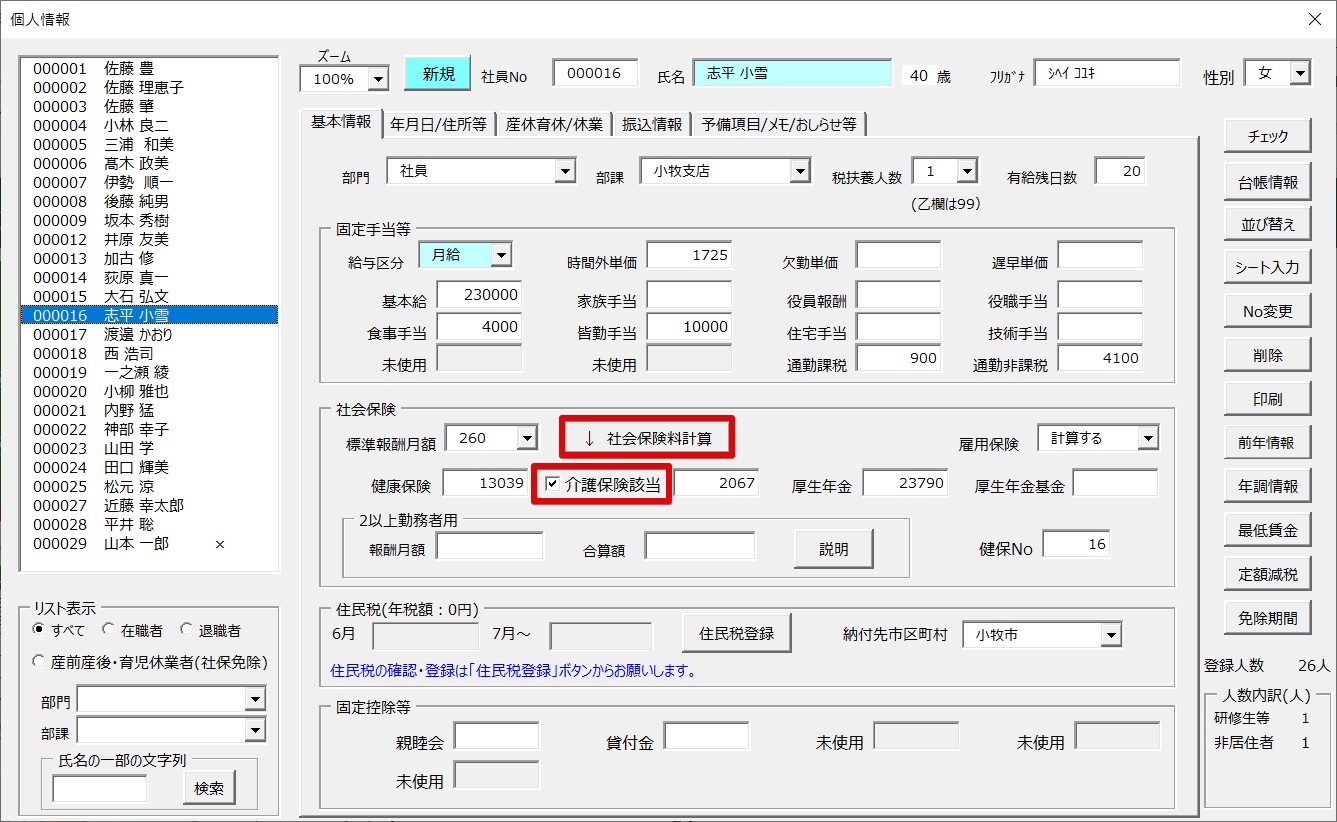Select the 退職者 radio button

(186, 631)
